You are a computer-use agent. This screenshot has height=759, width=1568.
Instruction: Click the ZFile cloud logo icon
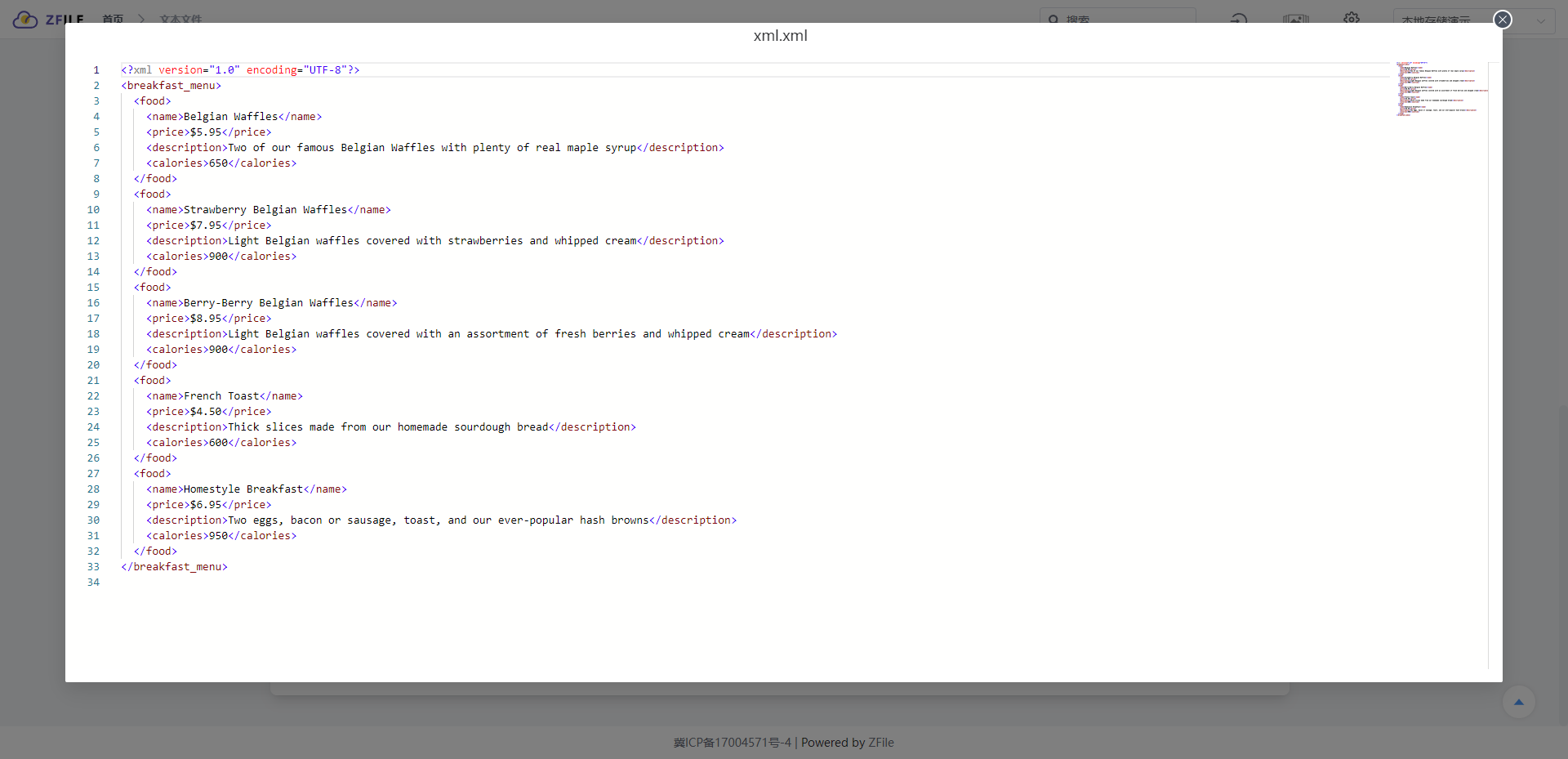coord(25,19)
